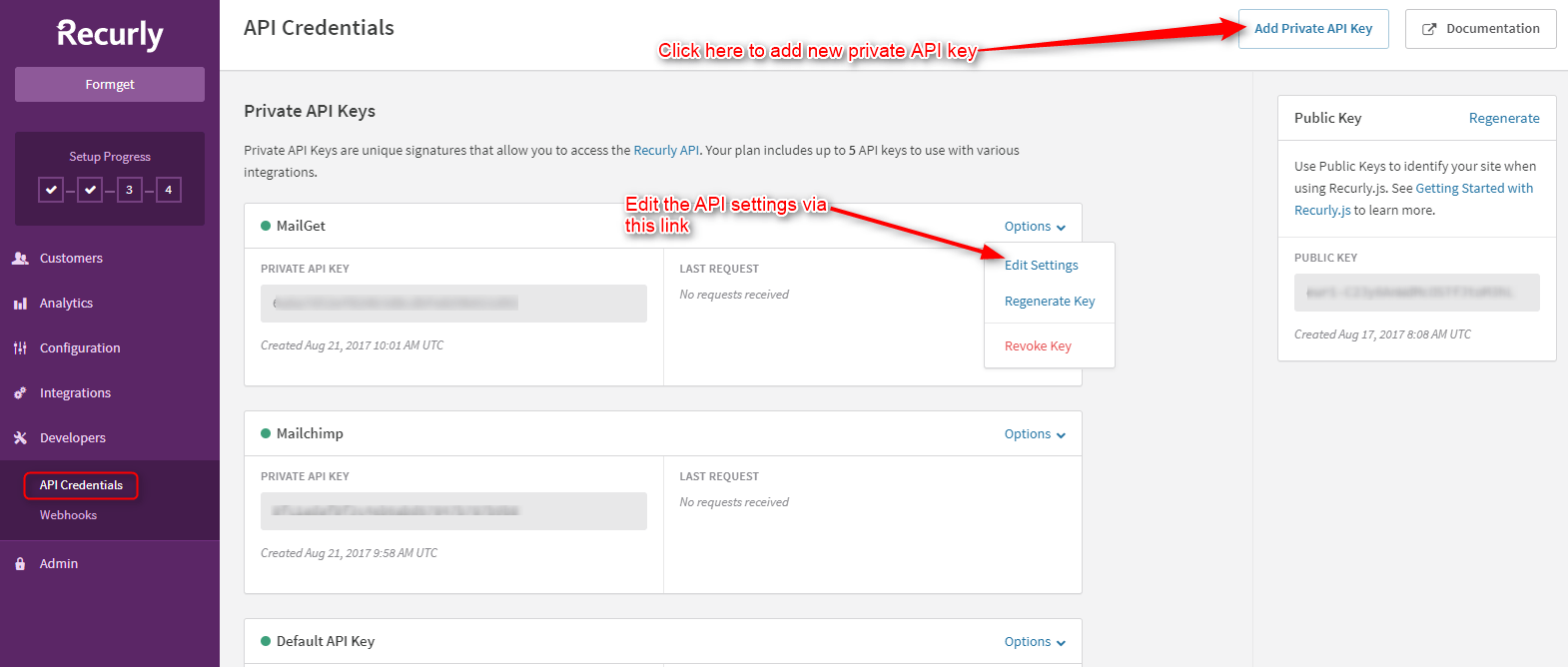Click the Documentation external link icon

click(x=1429, y=29)
